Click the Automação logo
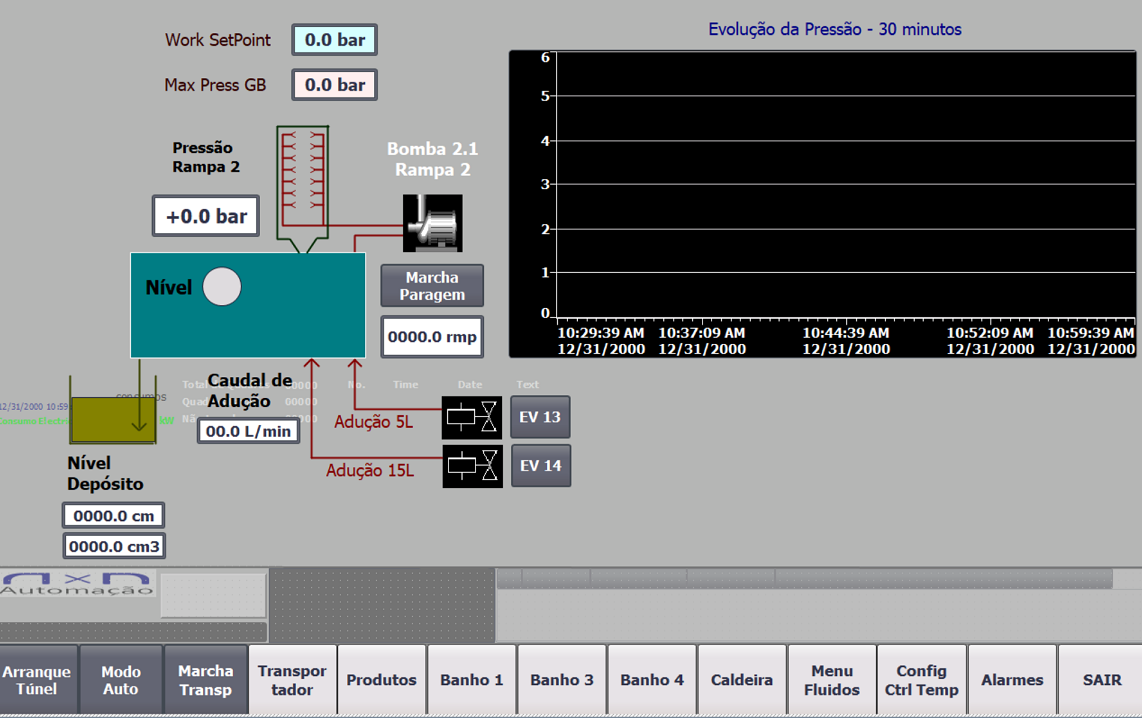Image resolution: width=1142 pixels, height=718 pixels. [78, 584]
